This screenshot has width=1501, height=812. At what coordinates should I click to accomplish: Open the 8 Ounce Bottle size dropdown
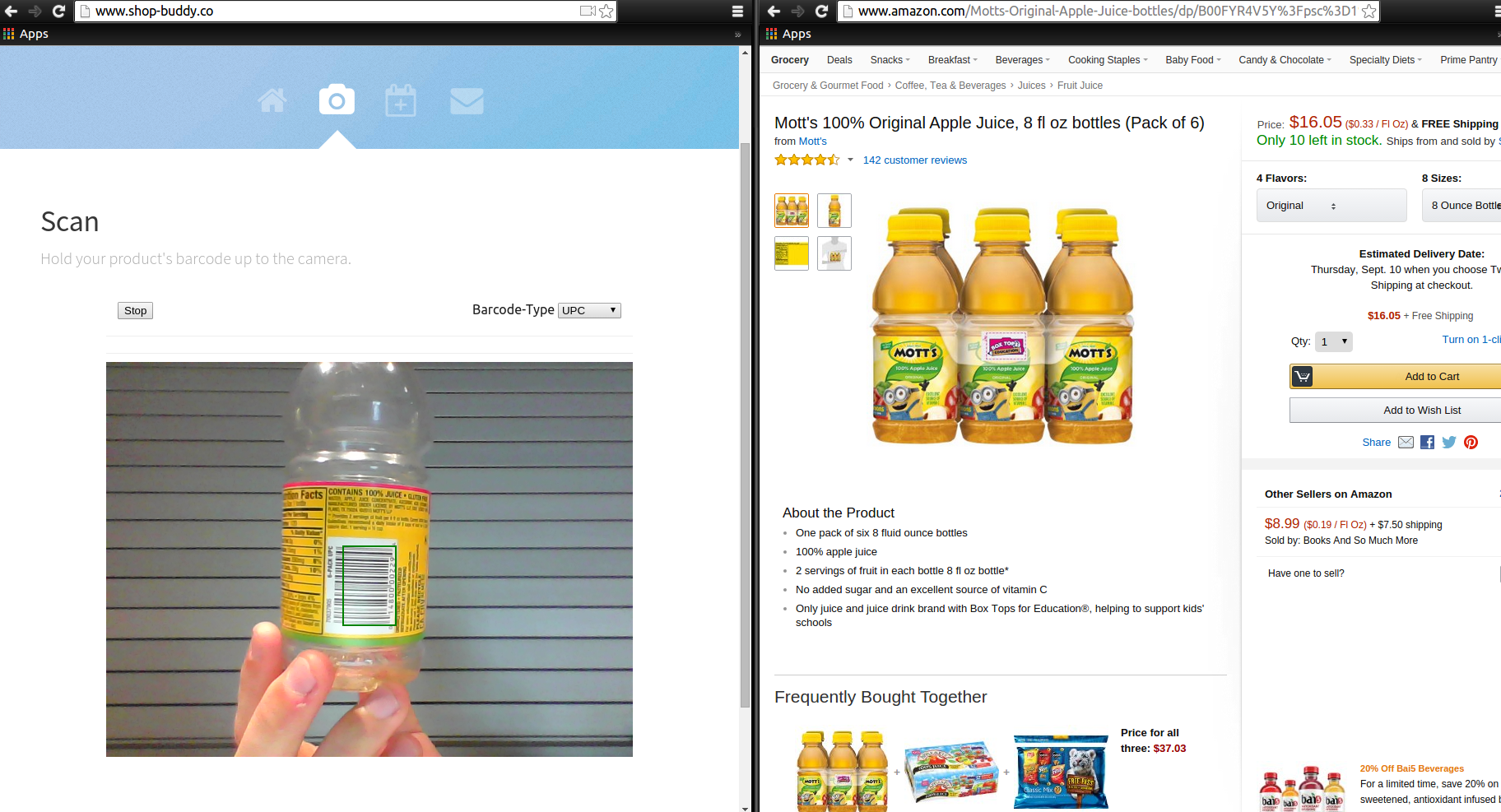1461,206
